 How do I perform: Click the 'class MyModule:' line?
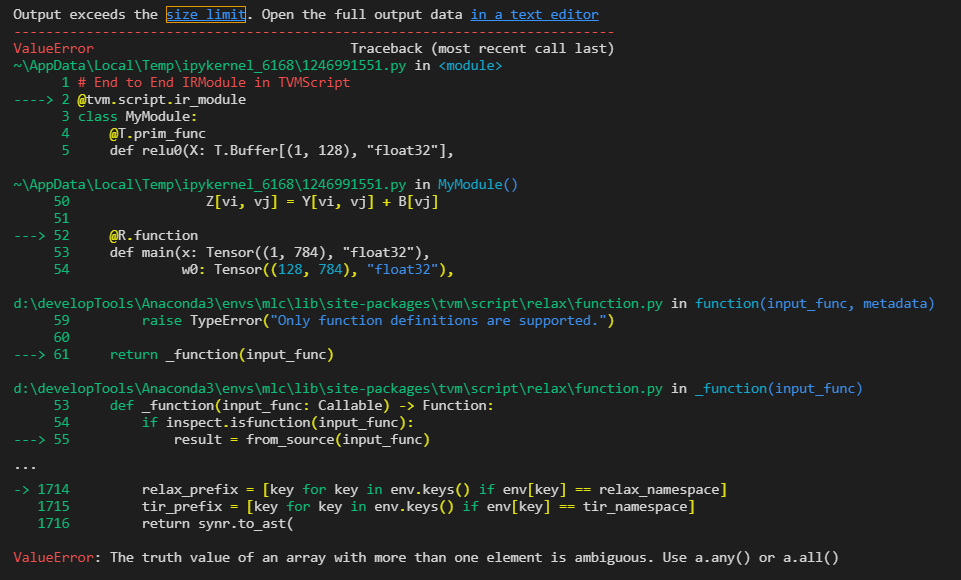tap(137, 116)
